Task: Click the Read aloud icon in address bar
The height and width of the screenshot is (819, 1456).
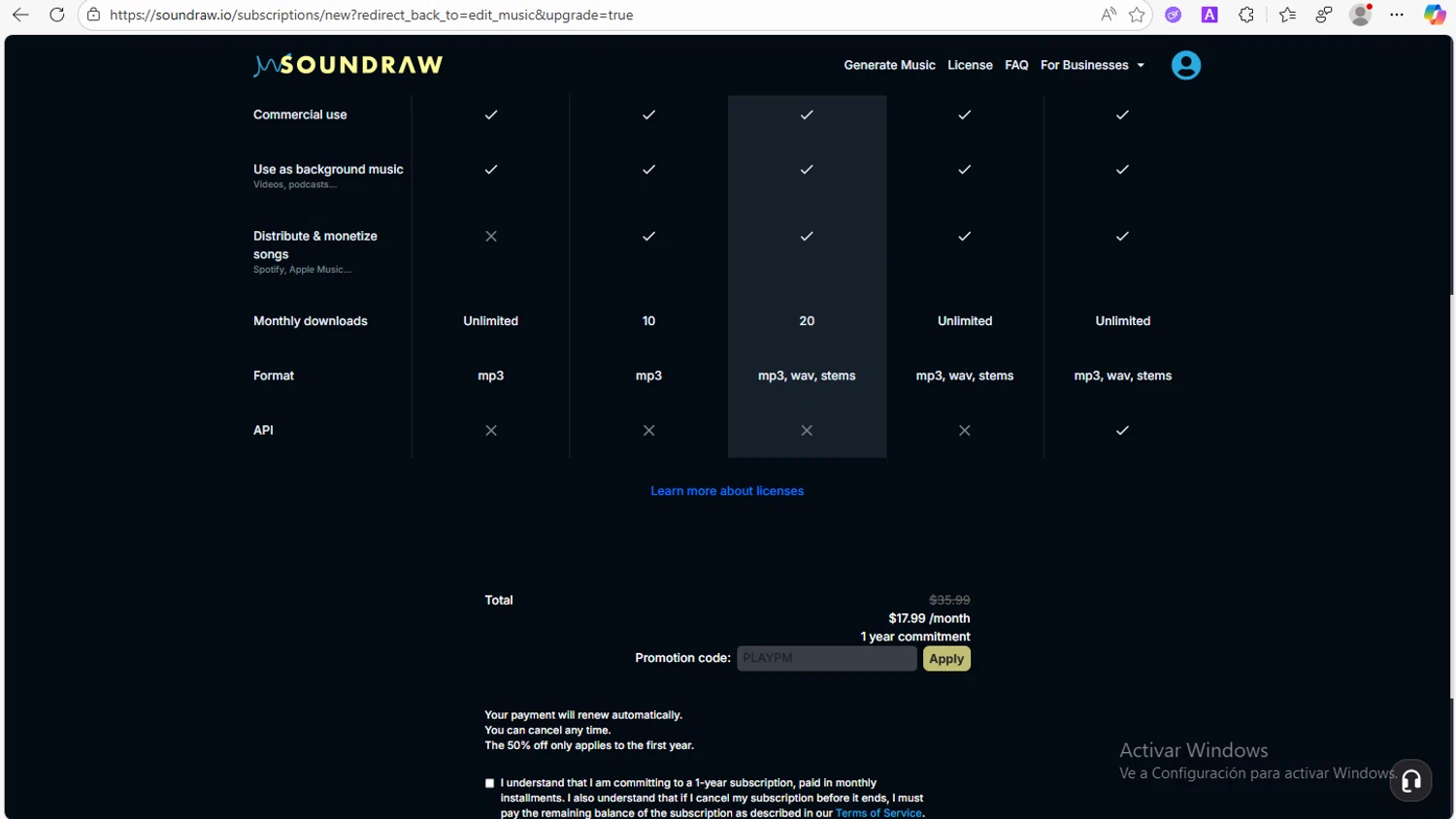Action: [x=1108, y=15]
